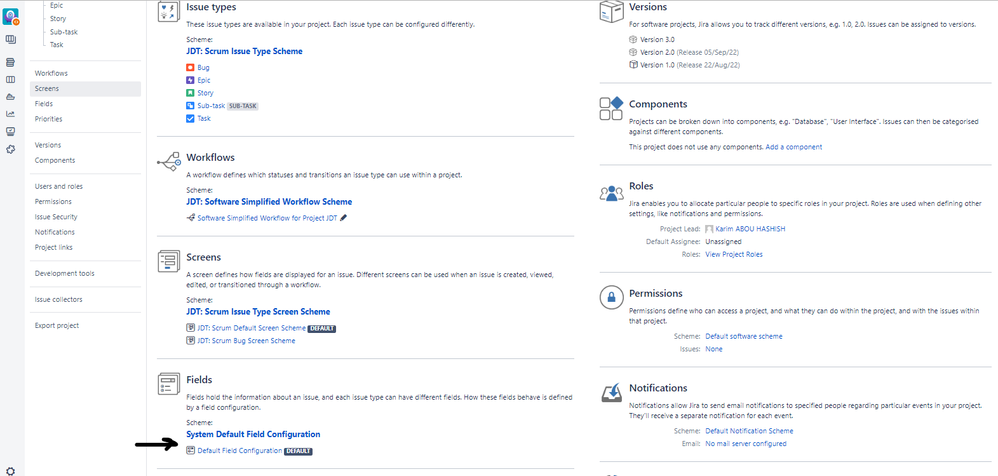This screenshot has height=476, width=998.
Task: Click the Notifications inbox icon
Action: click(x=611, y=393)
